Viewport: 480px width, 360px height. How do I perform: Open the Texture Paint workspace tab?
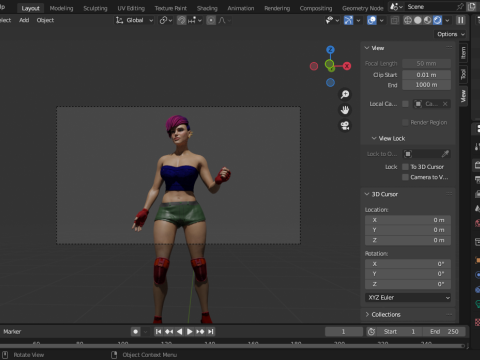click(171, 8)
